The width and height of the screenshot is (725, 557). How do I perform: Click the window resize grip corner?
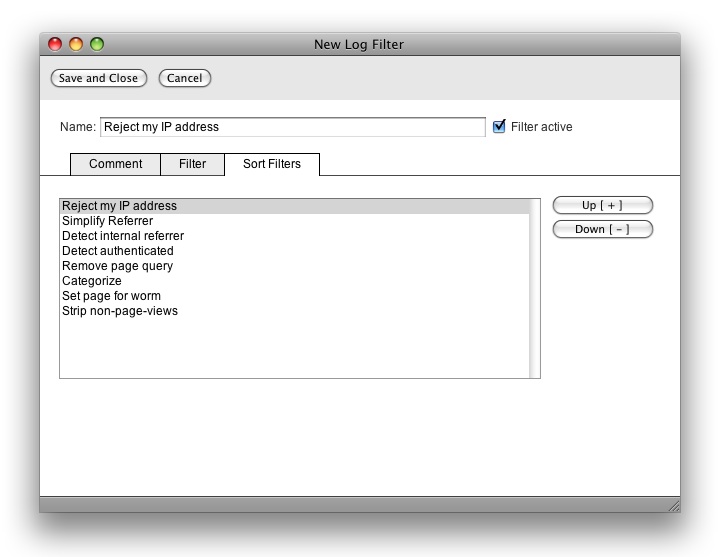click(x=673, y=505)
